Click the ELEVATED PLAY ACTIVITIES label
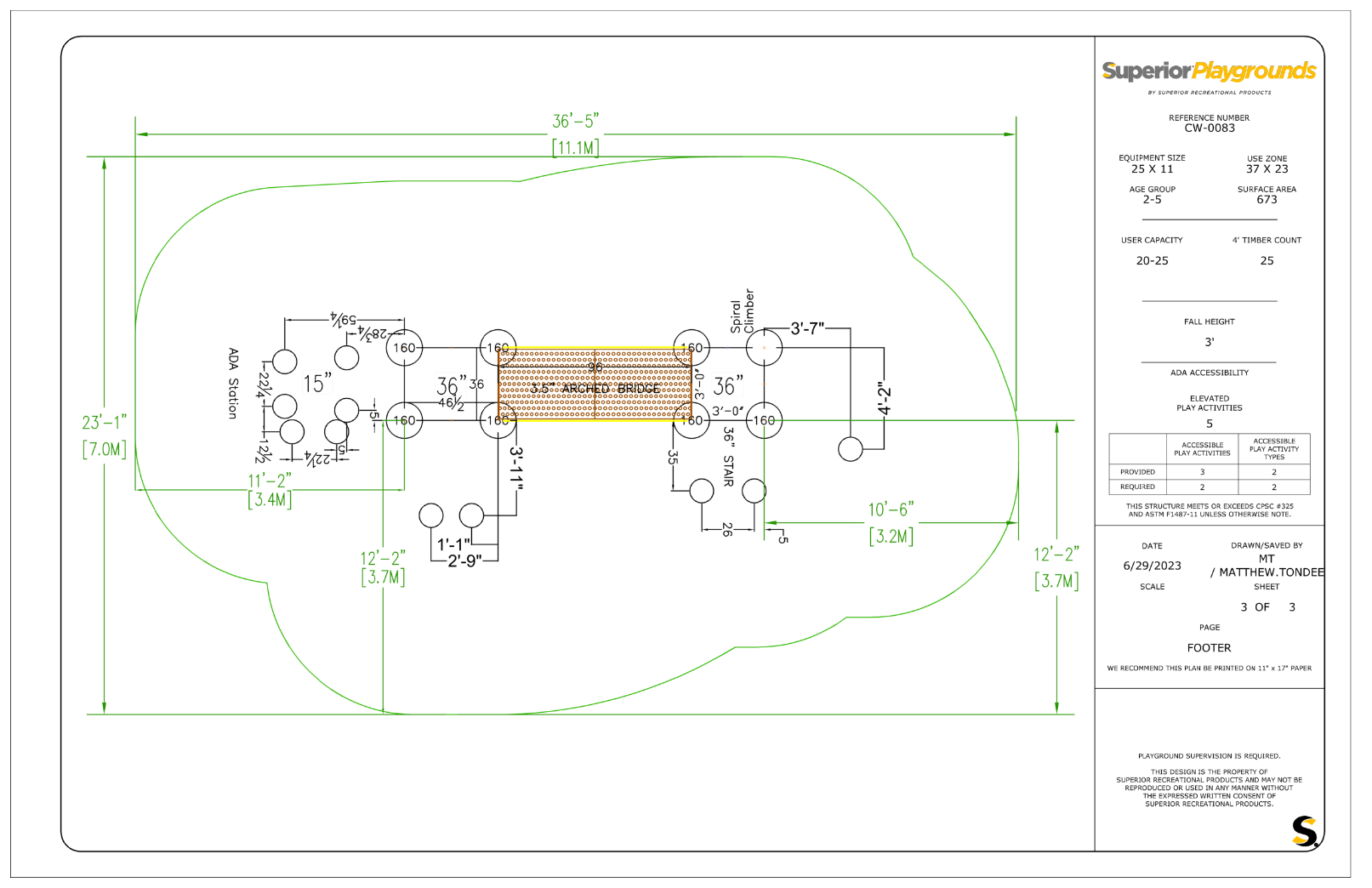 (1209, 403)
